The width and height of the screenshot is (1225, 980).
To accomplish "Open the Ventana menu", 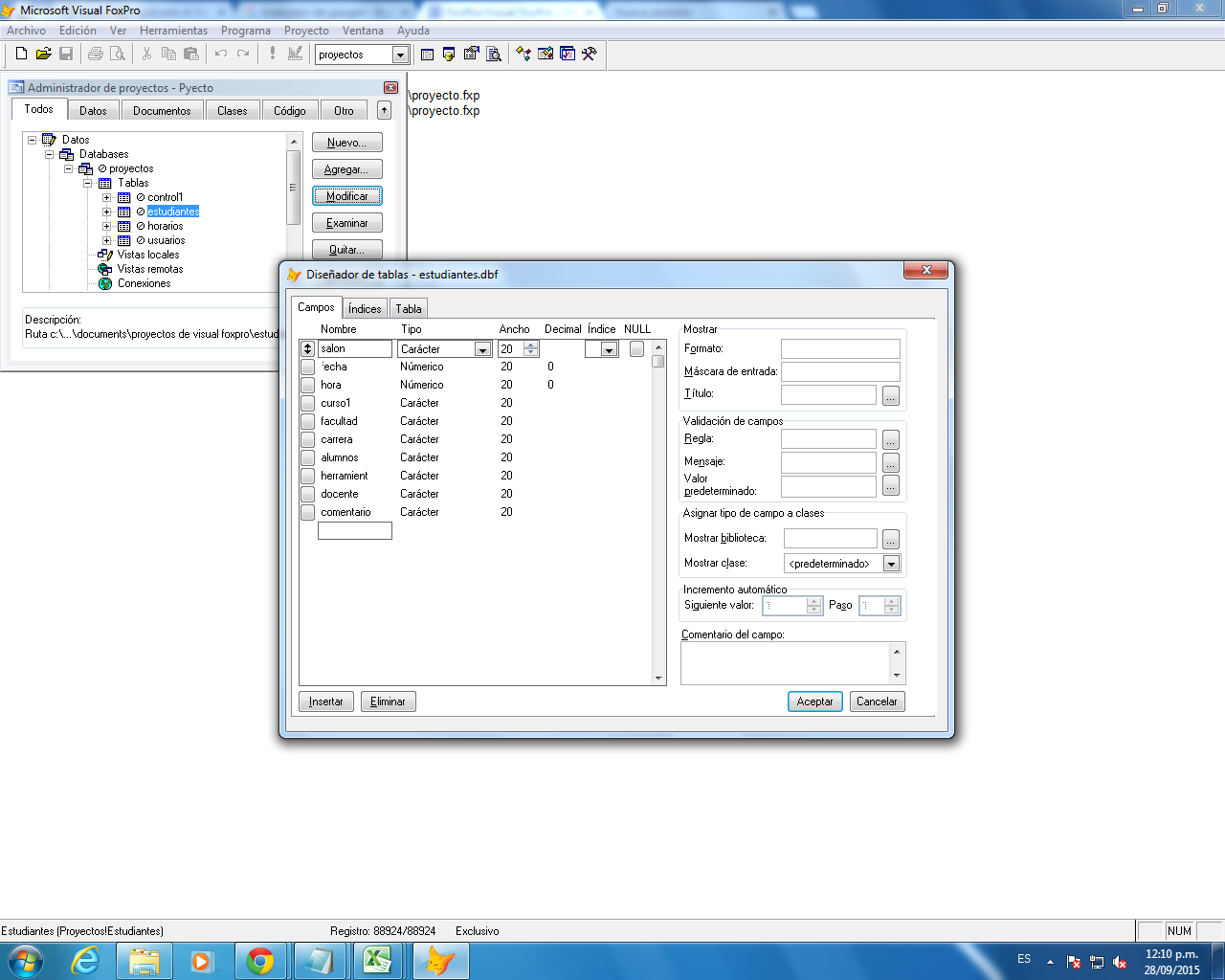I will click(363, 31).
